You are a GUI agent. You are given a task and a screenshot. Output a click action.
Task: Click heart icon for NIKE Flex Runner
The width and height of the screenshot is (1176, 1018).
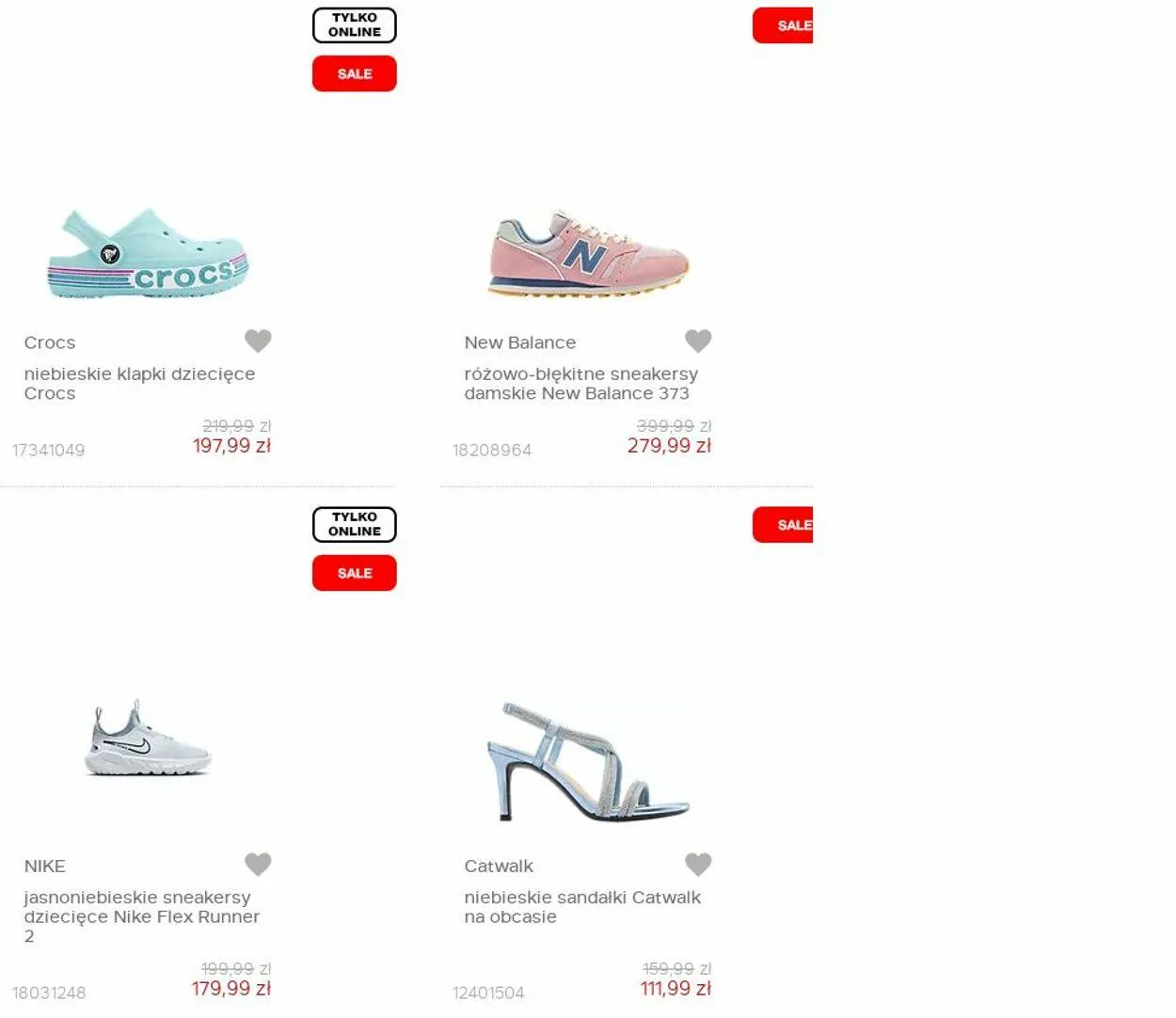click(258, 864)
